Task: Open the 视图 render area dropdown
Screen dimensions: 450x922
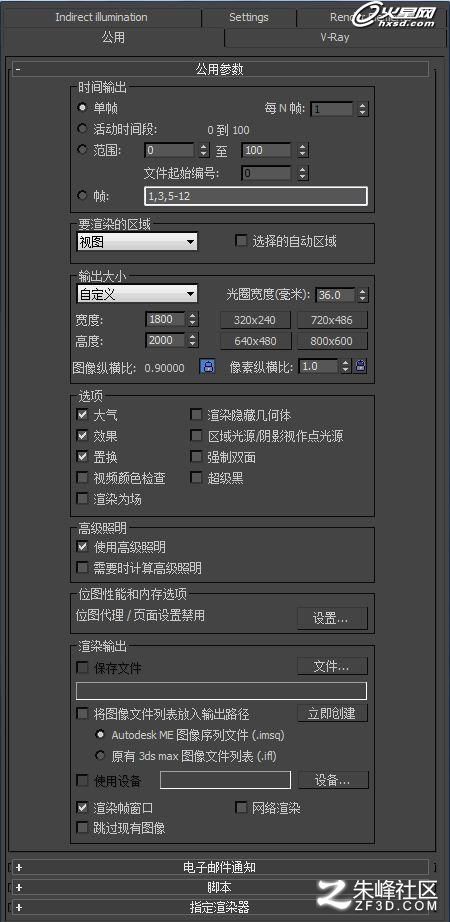Action: [x=137, y=241]
